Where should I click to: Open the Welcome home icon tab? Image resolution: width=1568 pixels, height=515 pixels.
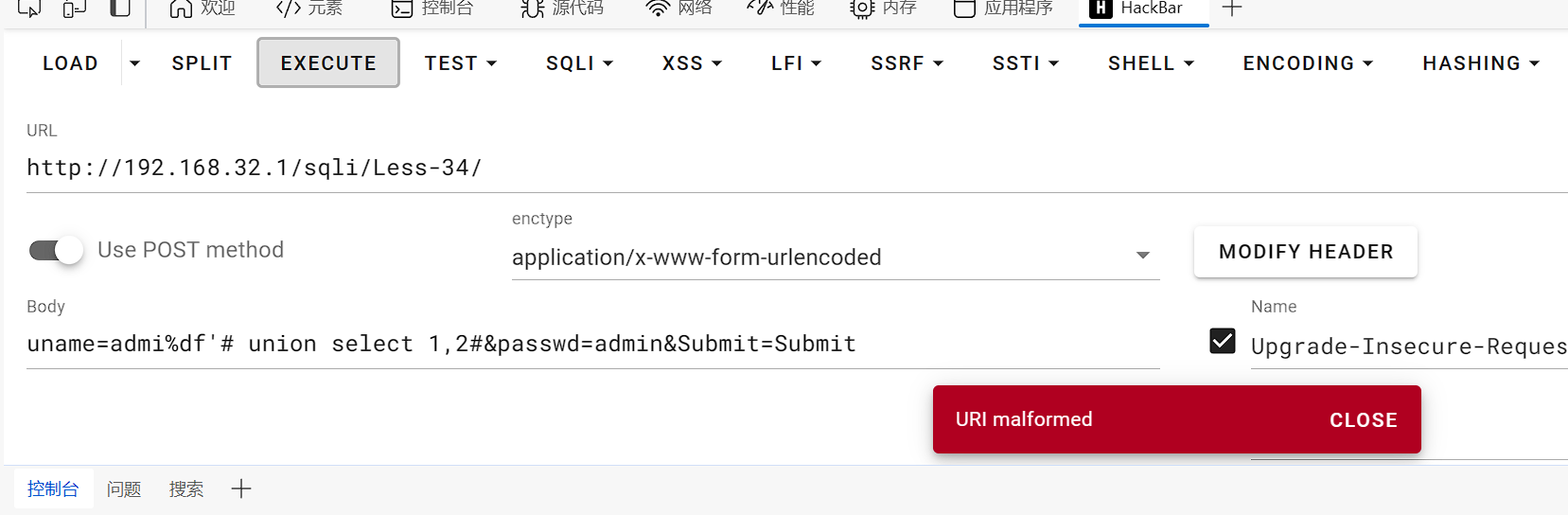tap(181, 9)
